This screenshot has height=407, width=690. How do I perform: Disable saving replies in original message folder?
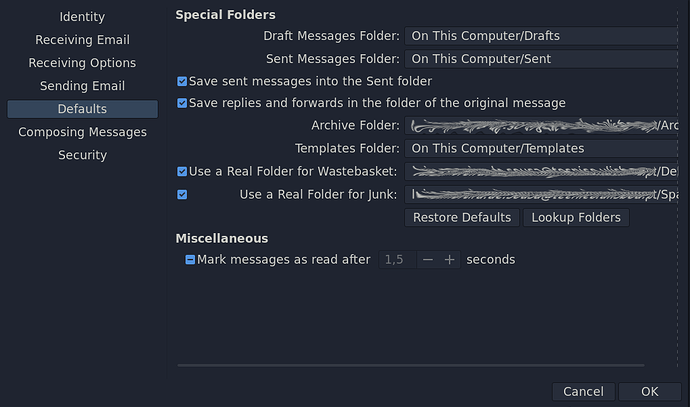pyautogui.click(x=182, y=103)
